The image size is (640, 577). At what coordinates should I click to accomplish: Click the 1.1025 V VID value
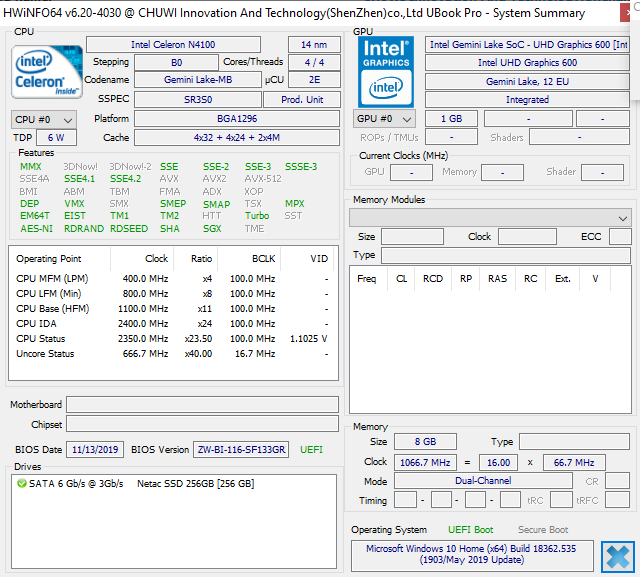[x=309, y=339]
